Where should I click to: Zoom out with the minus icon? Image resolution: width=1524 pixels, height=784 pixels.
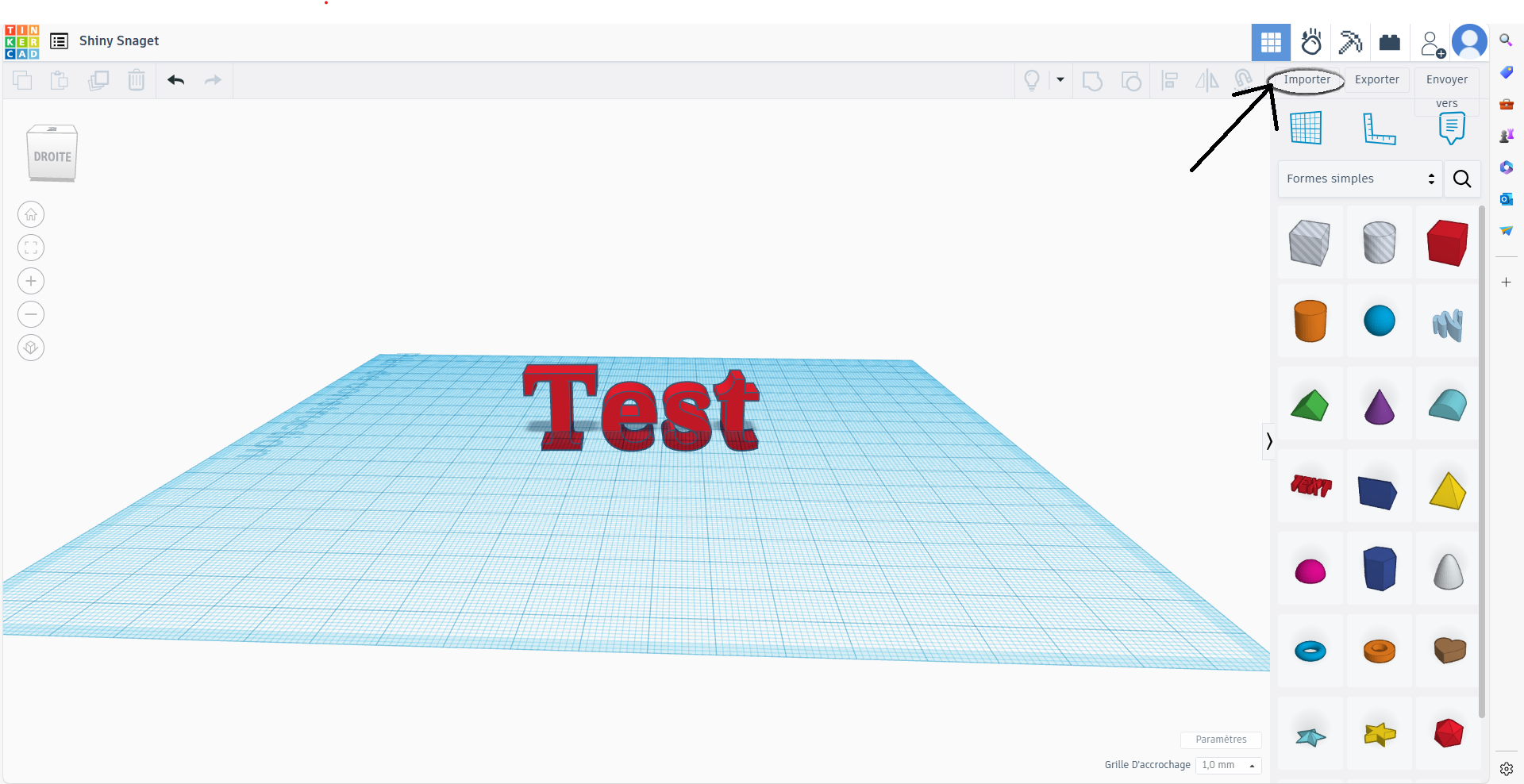coord(31,314)
